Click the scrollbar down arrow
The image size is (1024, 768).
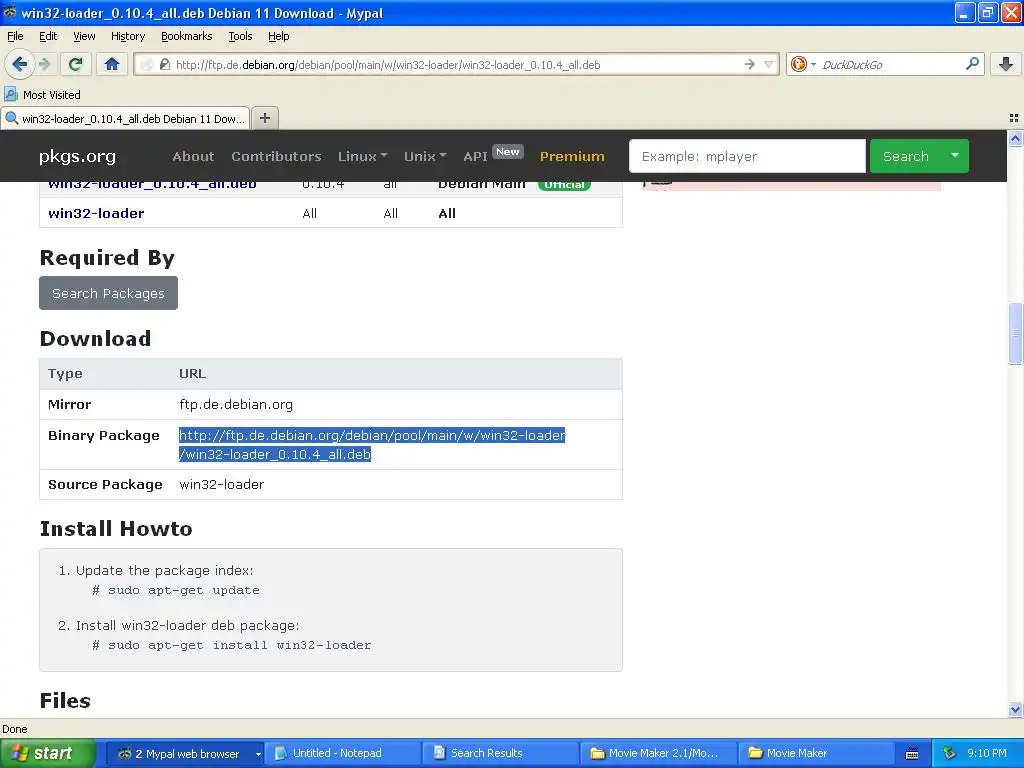click(1015, 709)
